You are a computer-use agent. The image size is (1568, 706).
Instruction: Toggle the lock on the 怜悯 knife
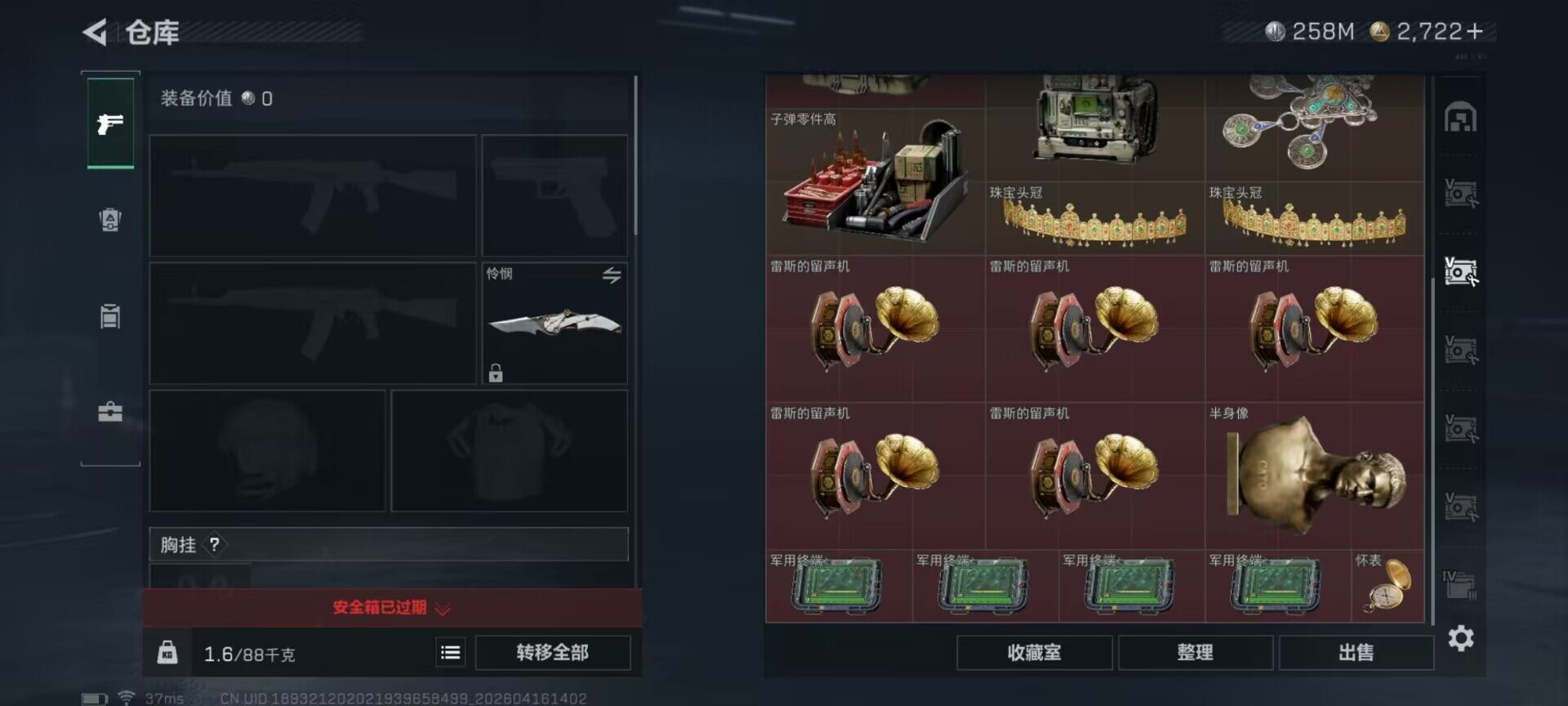496,373
